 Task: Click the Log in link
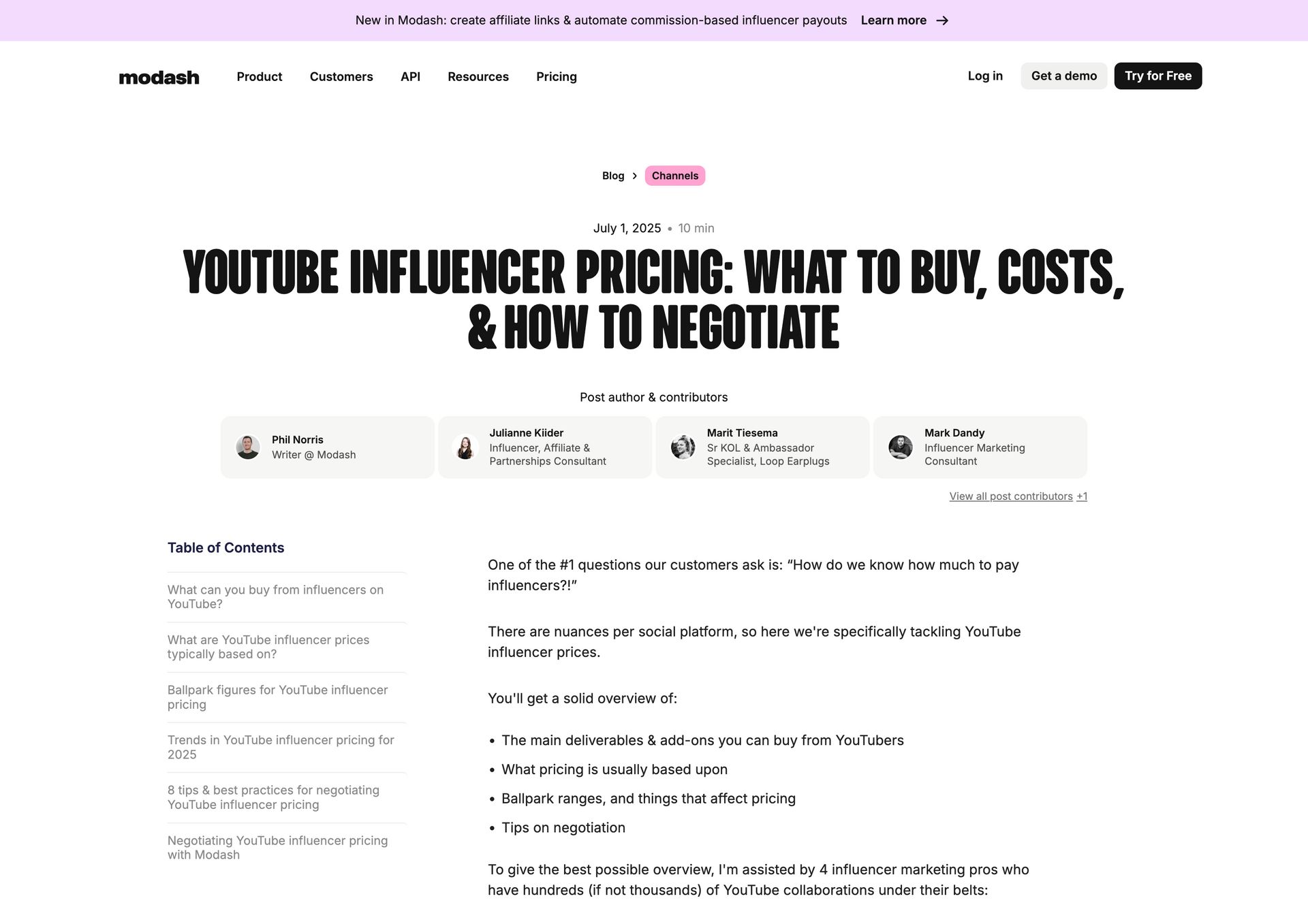tap(984, 76)
